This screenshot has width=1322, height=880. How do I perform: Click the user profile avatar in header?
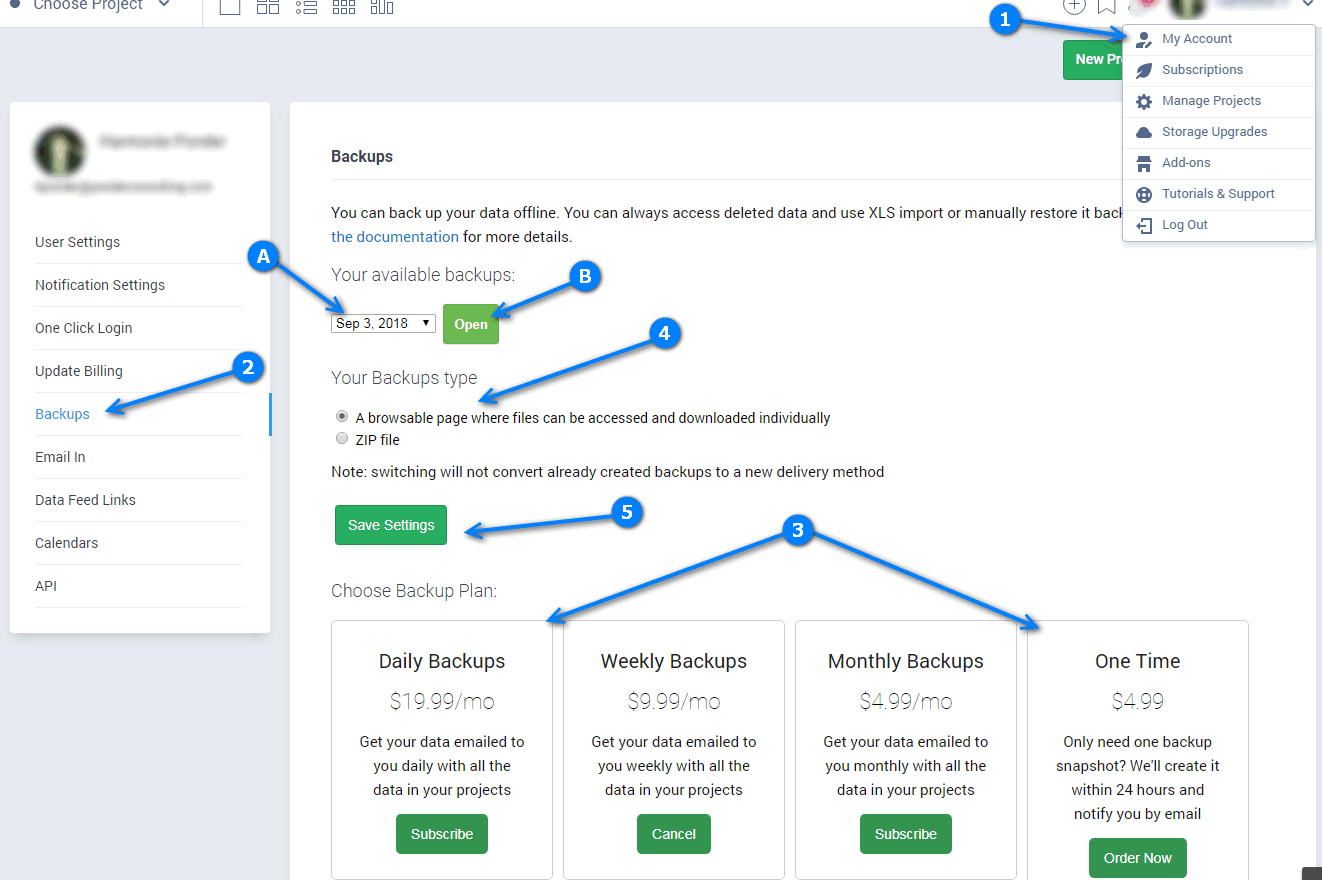tap(1188, 7)
